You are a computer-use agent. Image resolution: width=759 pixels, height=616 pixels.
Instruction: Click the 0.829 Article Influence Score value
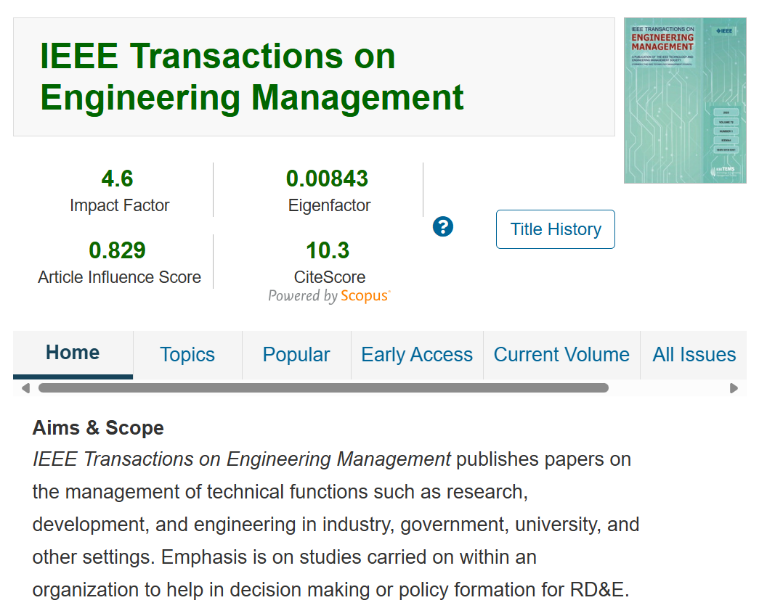[117, 250]
